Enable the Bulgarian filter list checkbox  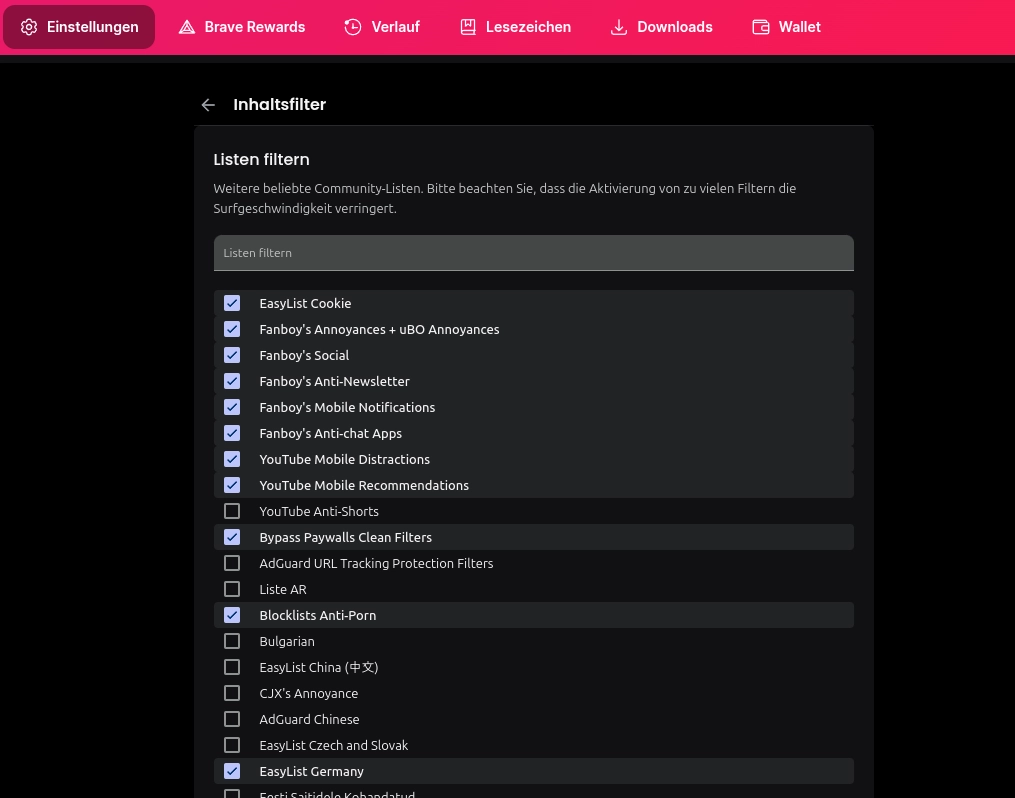[232, 641]
